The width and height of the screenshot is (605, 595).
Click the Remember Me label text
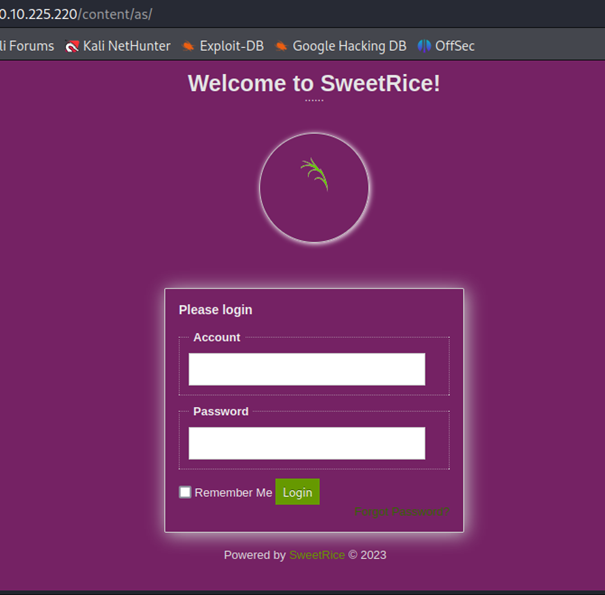[x=233, y=493]
